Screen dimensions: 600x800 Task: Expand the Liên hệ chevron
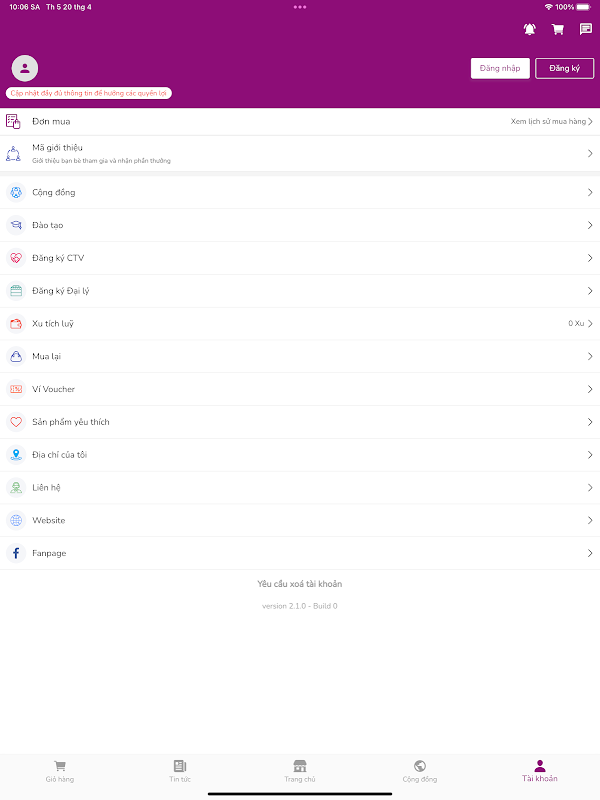pos(590,488)
